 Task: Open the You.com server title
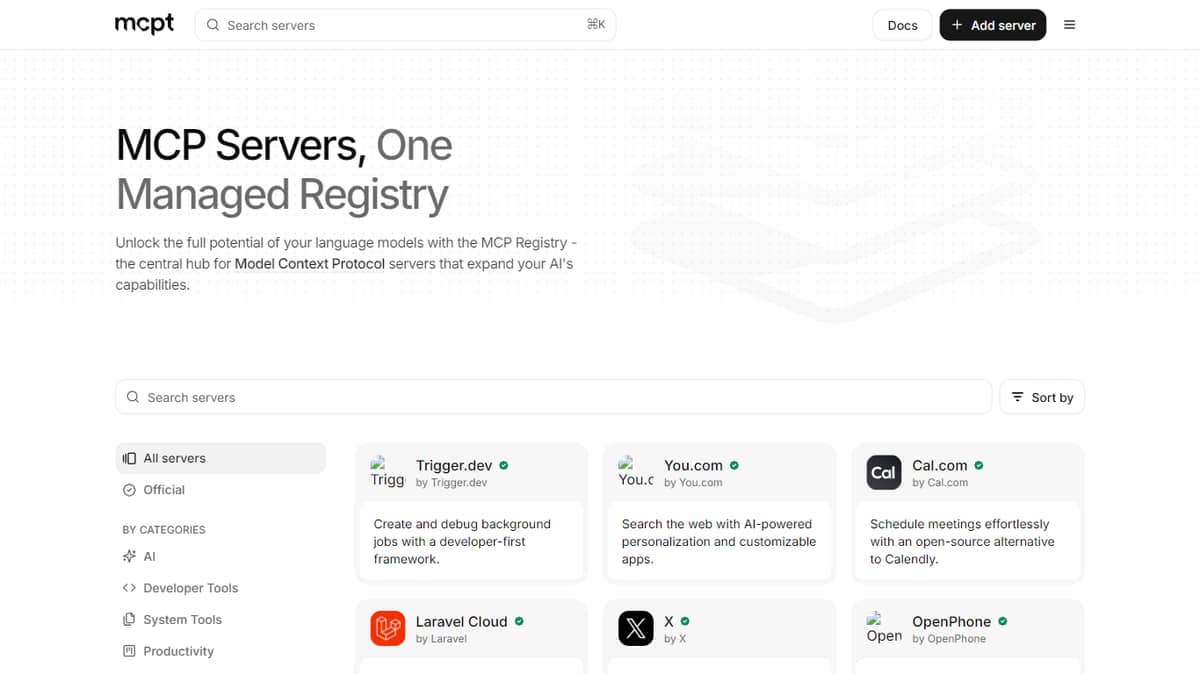[693, 465]
